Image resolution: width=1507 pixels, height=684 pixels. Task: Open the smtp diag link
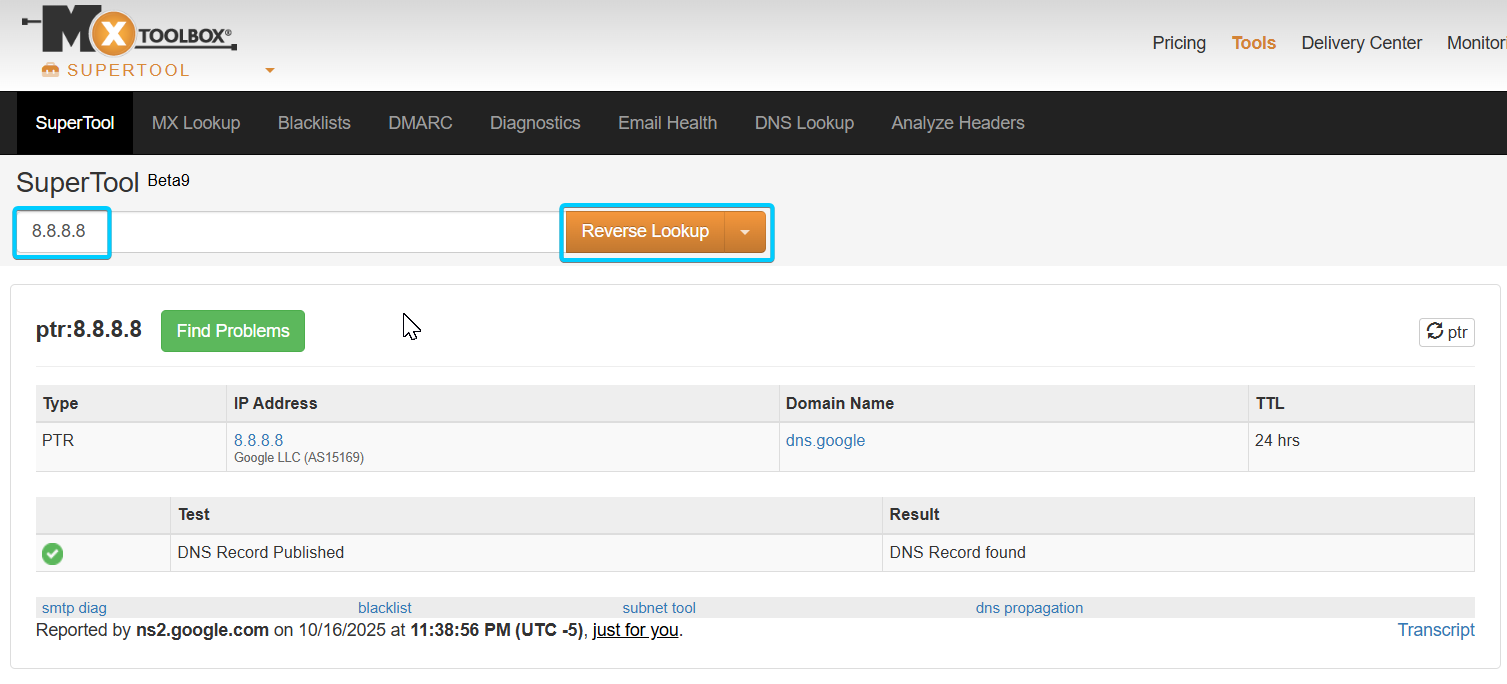click(74, 608)
